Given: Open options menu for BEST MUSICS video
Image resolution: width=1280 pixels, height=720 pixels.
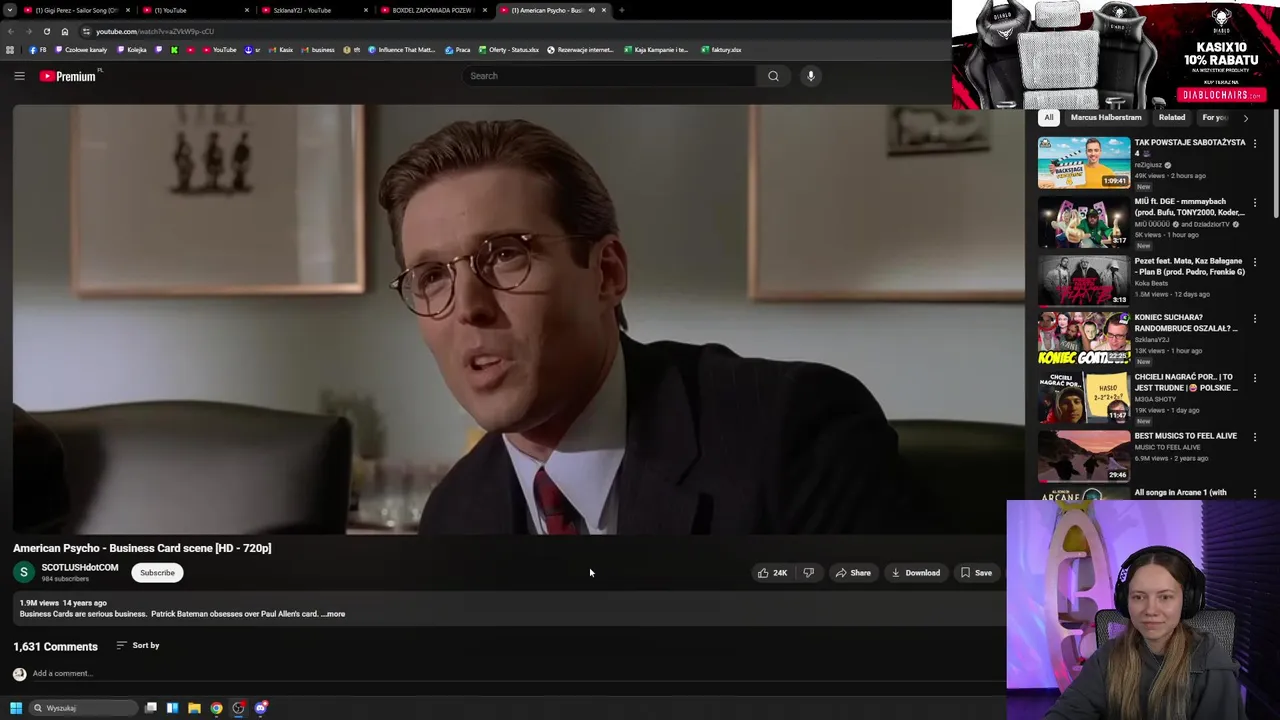Looking at the screenshot, I should pyautogui.click(x=1255, y=438).
